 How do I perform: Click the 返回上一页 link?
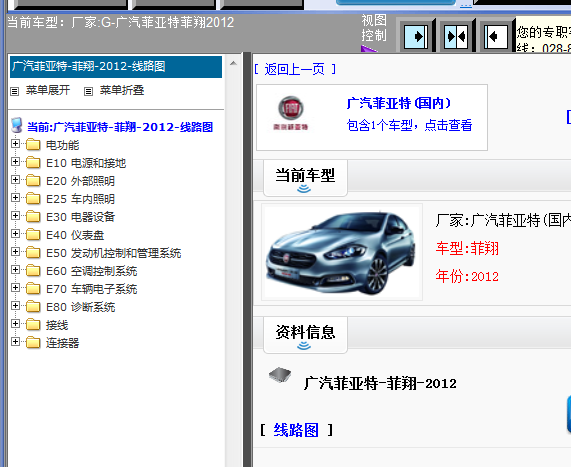pyautogui.click(x=295, y=69)
